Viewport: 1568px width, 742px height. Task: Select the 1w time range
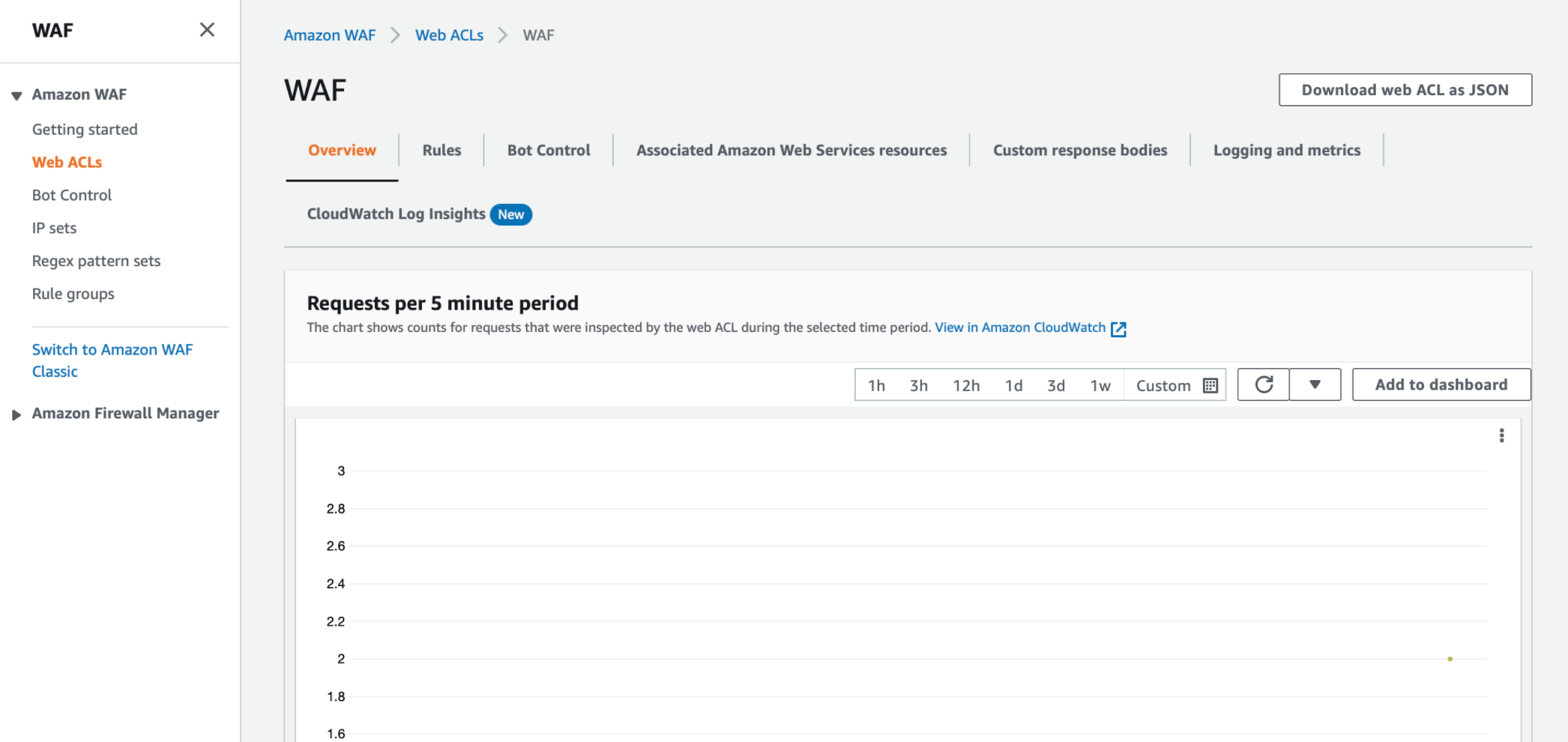1100,385
